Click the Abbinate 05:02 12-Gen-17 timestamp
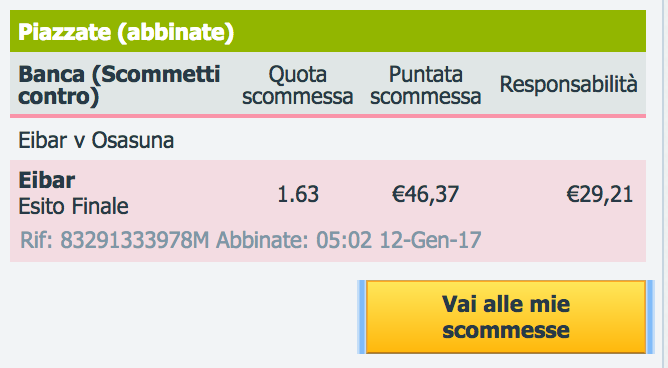Viewport: 668px width, 368px height. click(x=349, y=240)
